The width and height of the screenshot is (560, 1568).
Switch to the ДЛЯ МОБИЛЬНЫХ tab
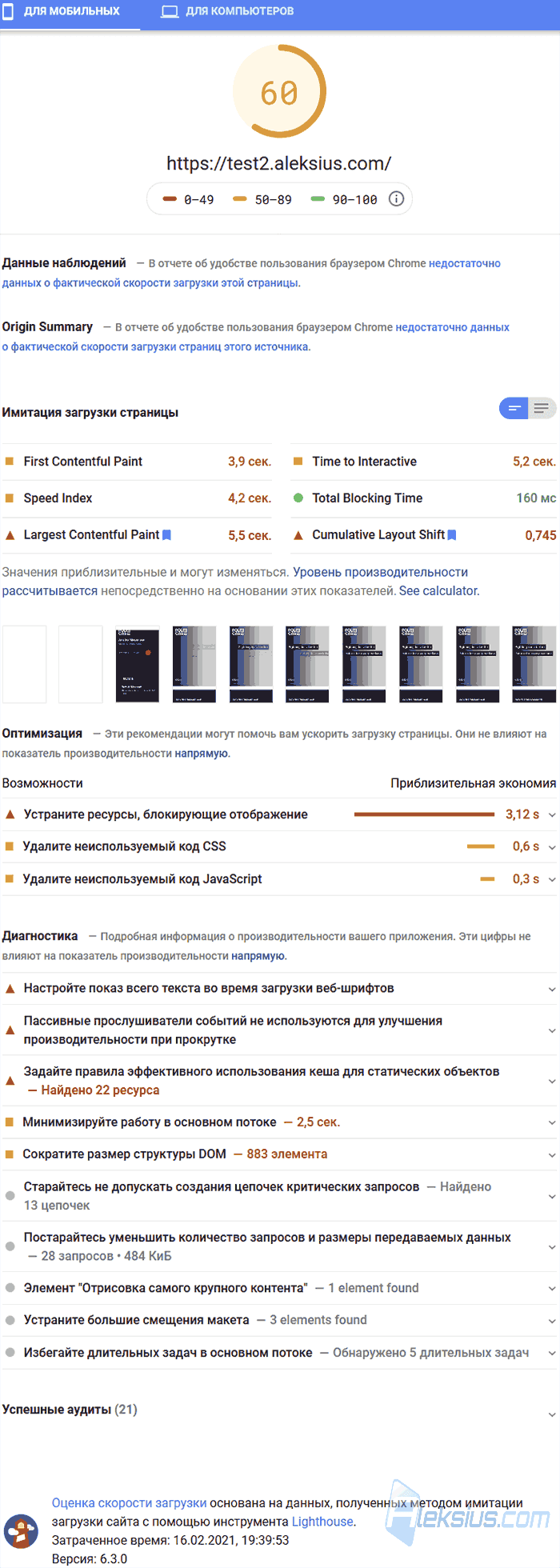[x=70, y=12]
